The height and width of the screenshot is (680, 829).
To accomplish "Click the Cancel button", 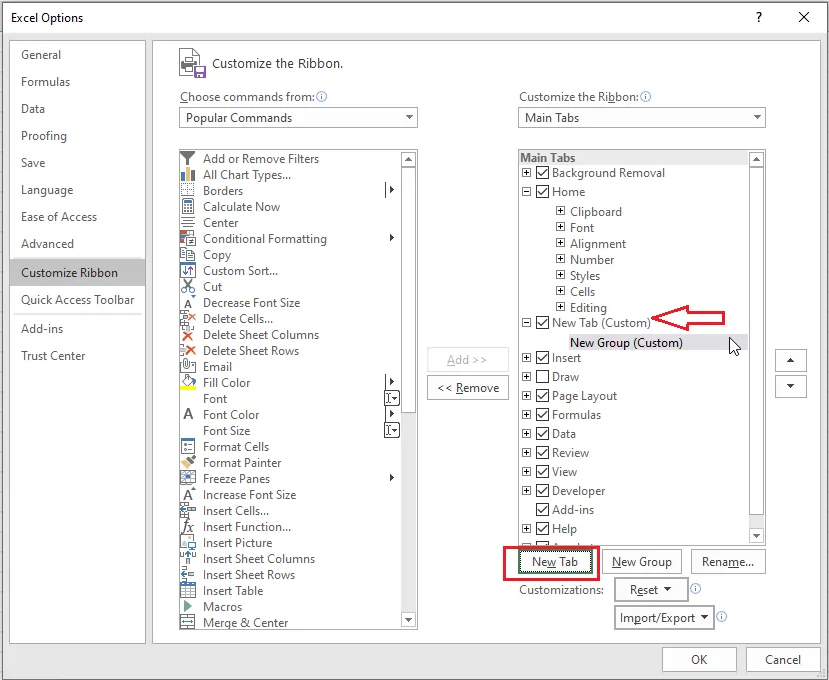I will (x=783, y=659).
